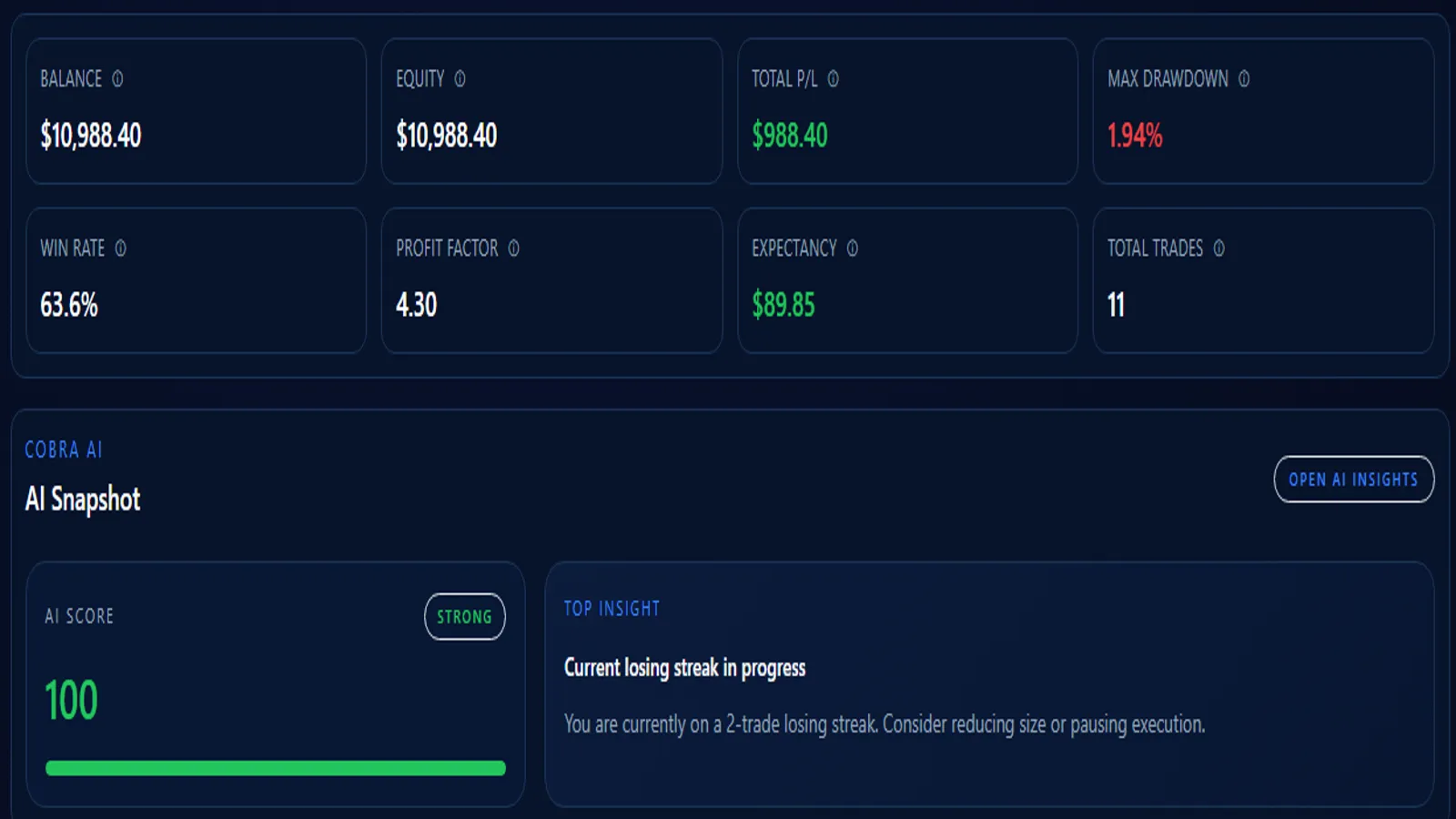Click the AI Snapshot heading
Screen dimensions: 1456x819
coord(82,499)
